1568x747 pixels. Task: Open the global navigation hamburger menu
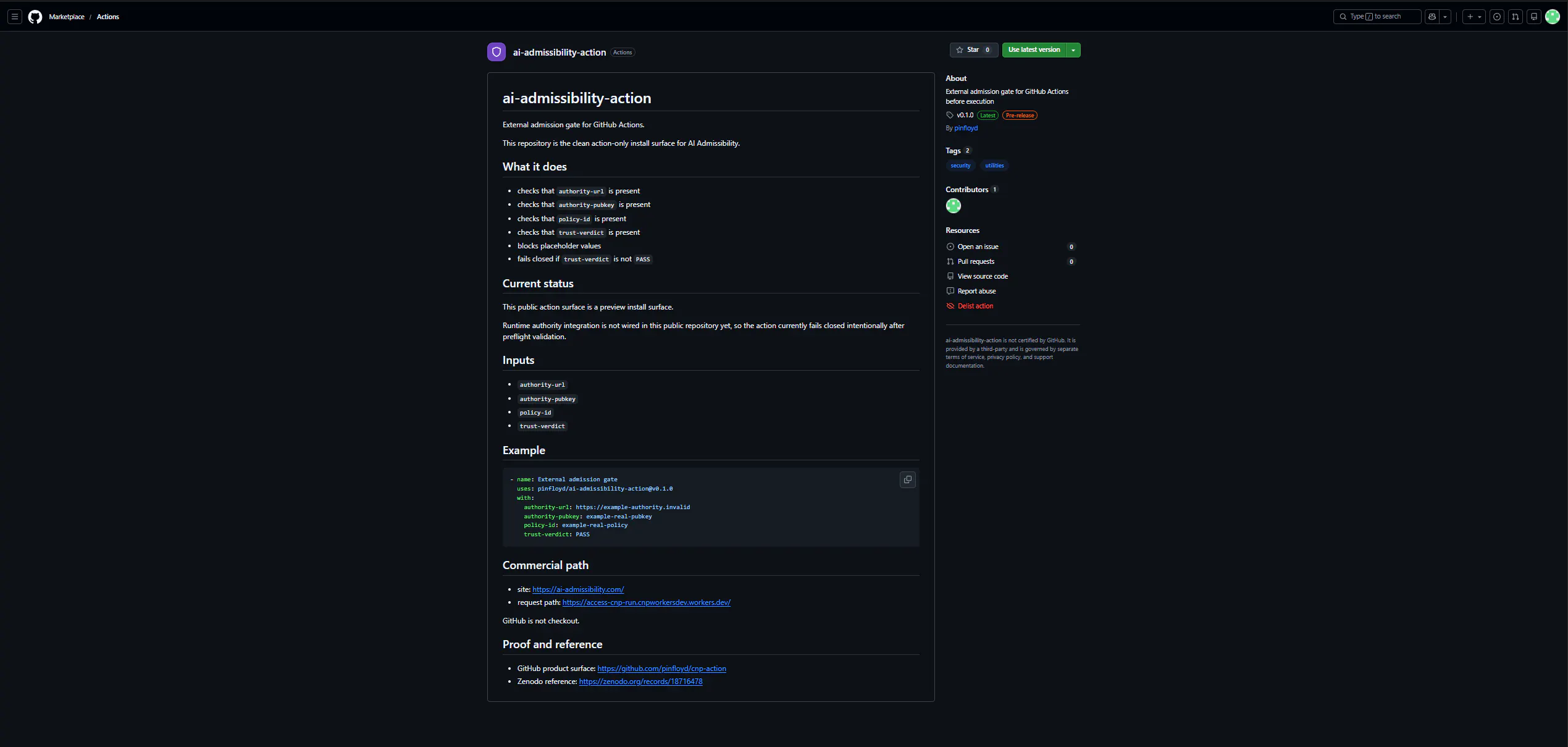[15, 17]
